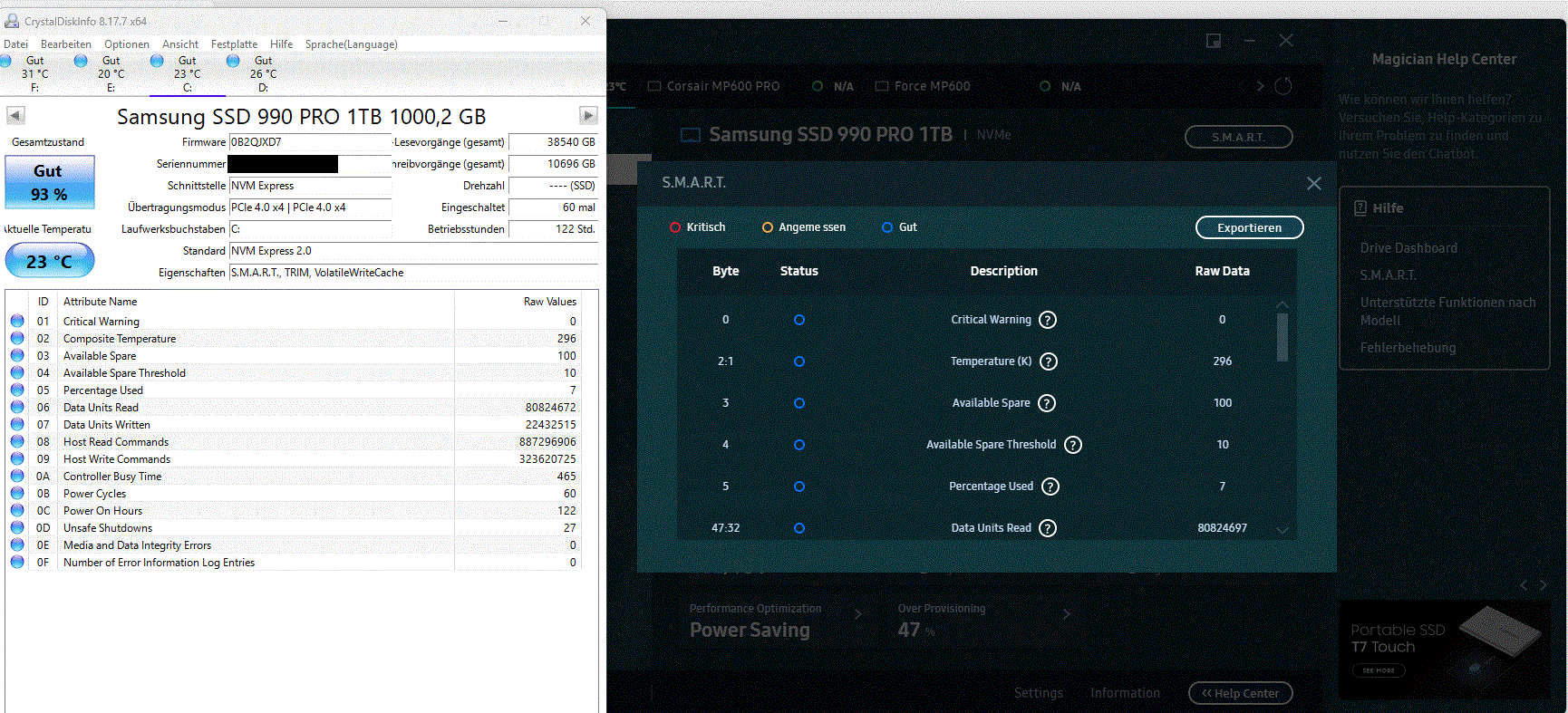Select the Controller Busy Time attribute row
1568x713 pixels.
(x=294, y=477)
